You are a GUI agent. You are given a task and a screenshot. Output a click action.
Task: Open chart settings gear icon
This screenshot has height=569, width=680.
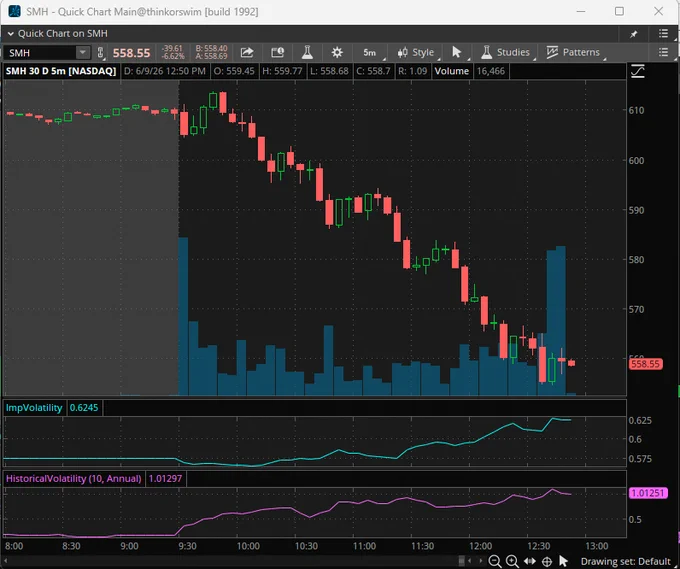click(337, 52)
